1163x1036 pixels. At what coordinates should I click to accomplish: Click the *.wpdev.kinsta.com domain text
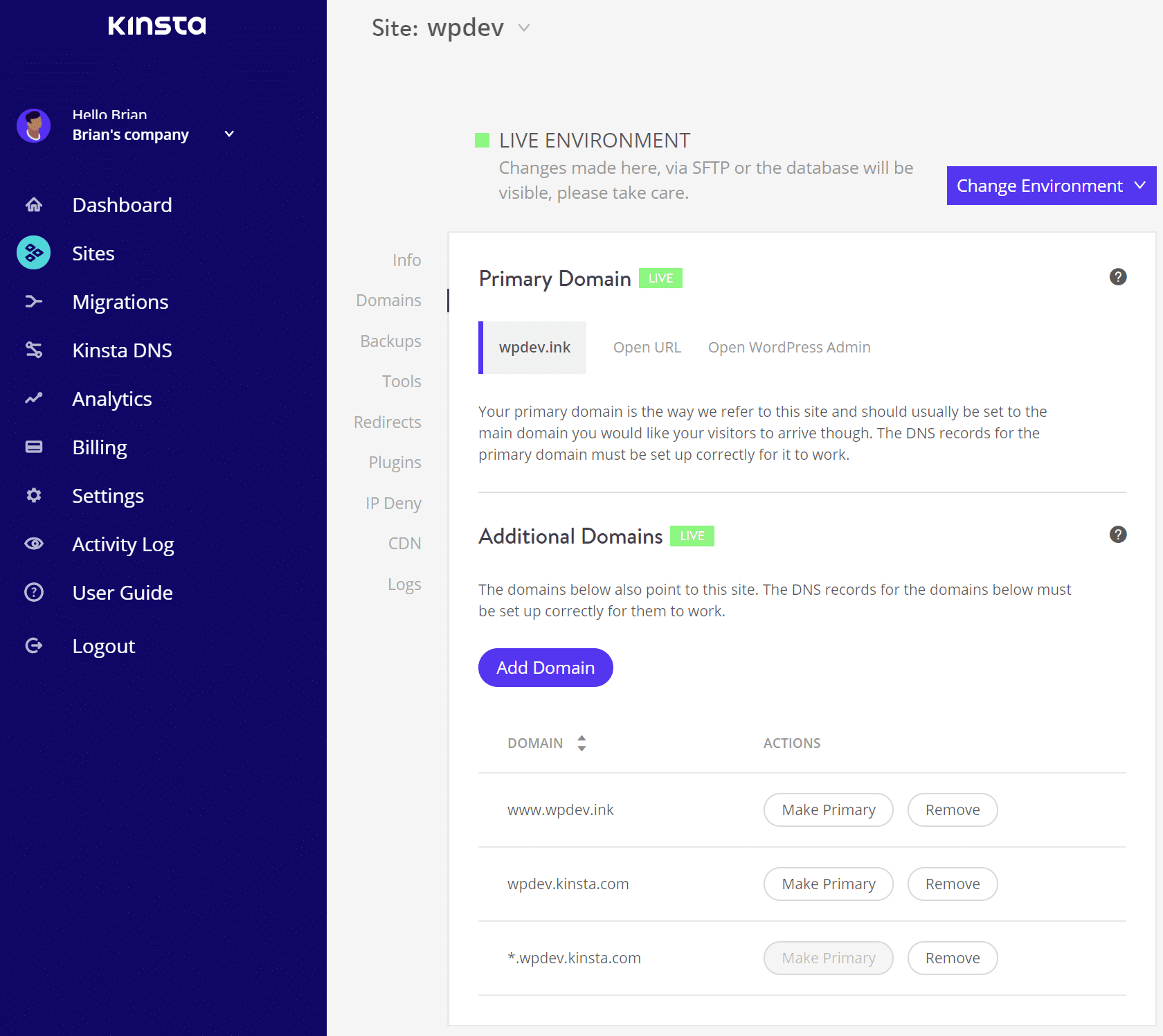(574, 958)
